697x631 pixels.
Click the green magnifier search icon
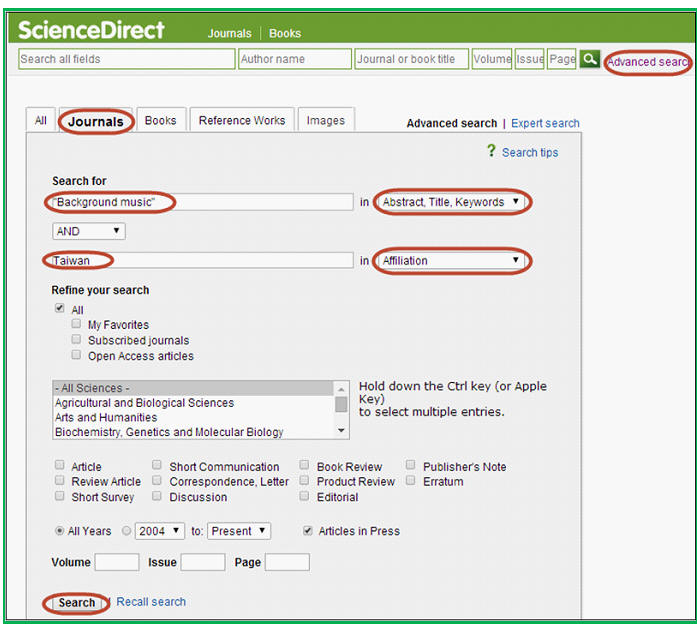click(x=590, y=59)
